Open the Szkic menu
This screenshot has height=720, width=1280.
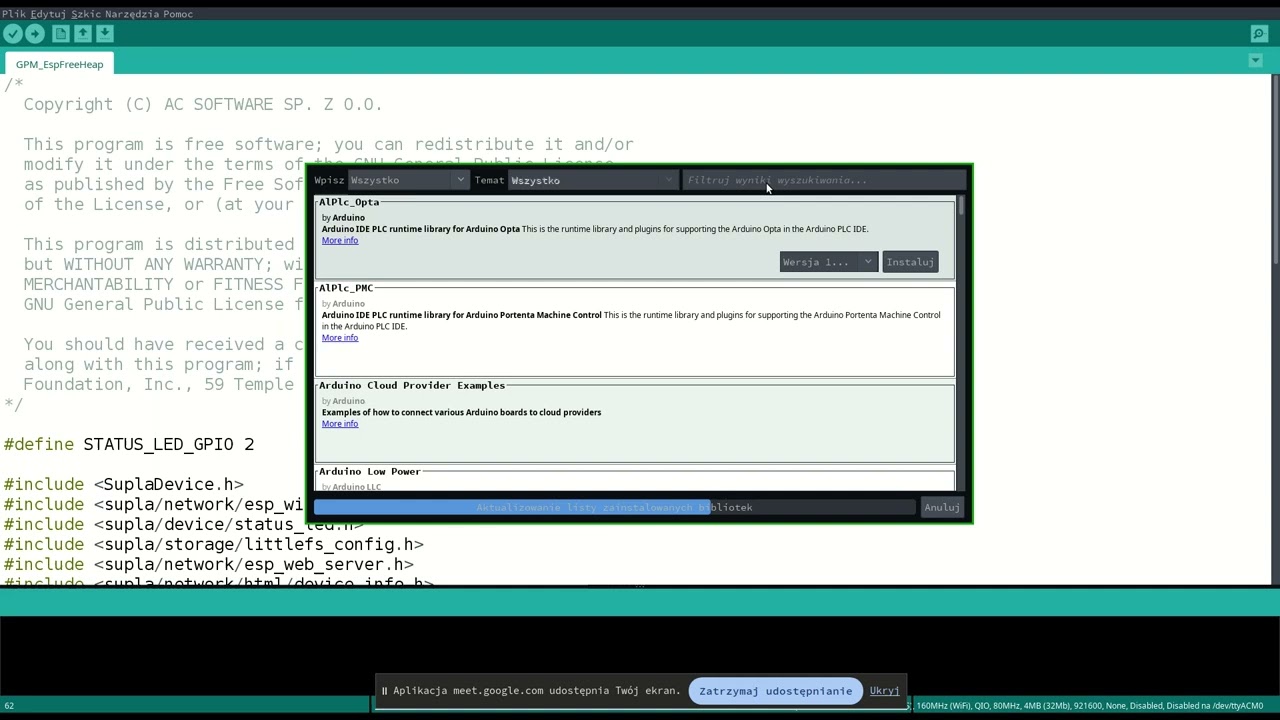pyautogui.click(x=85, y=14)
